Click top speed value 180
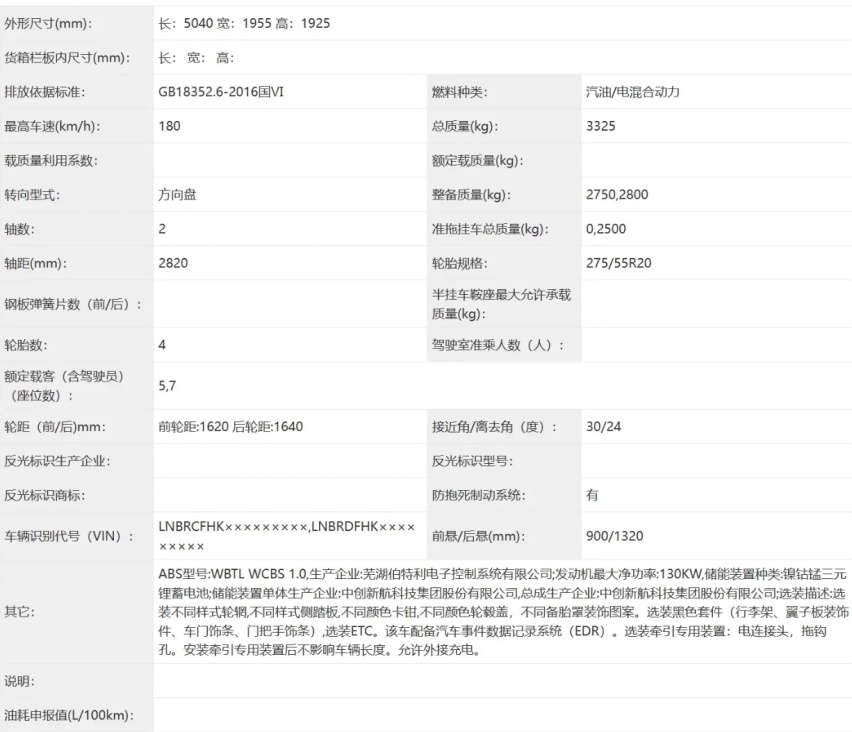This screenshot has height=732, width=852. (170, 126)
